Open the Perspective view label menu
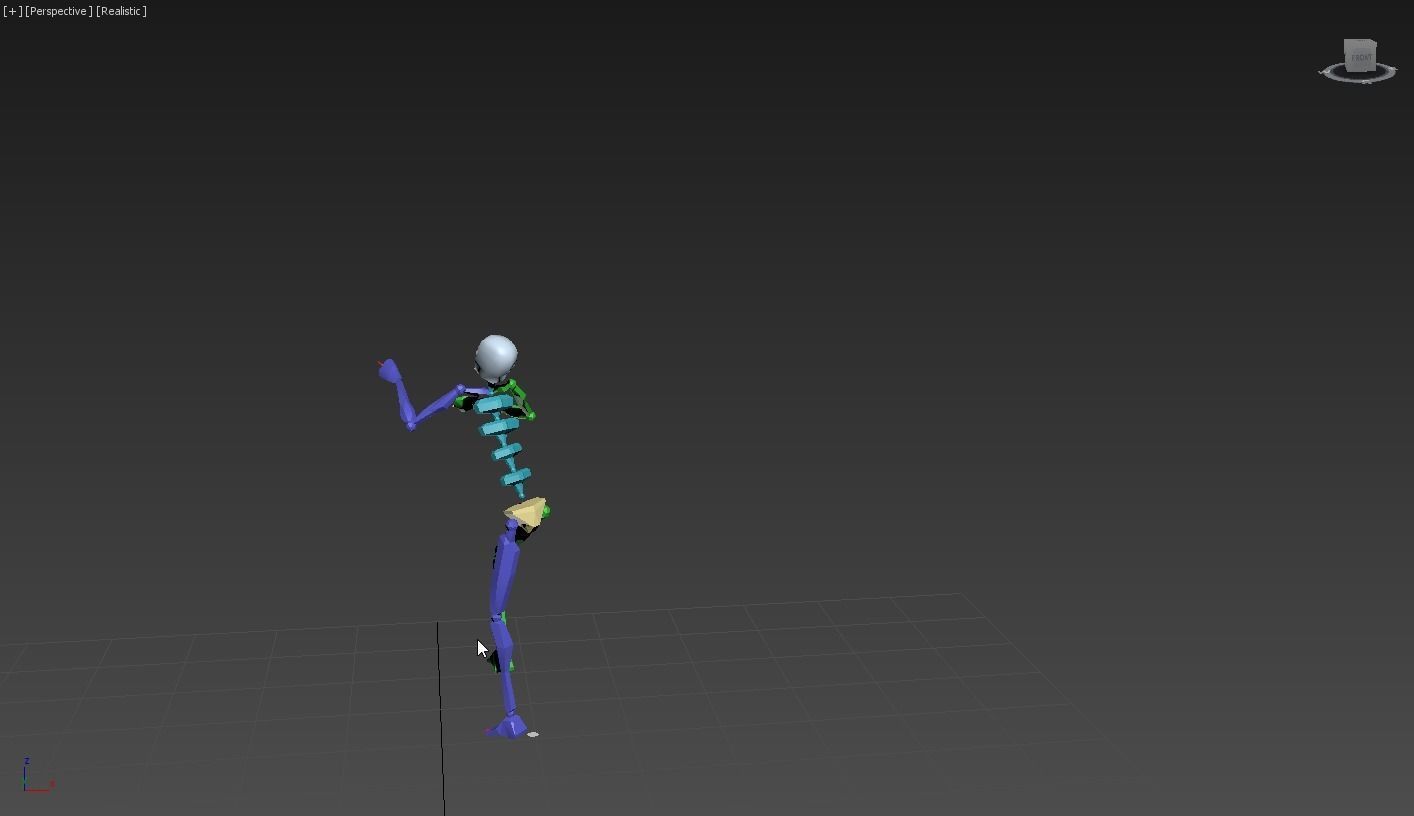 click(58, 11)
